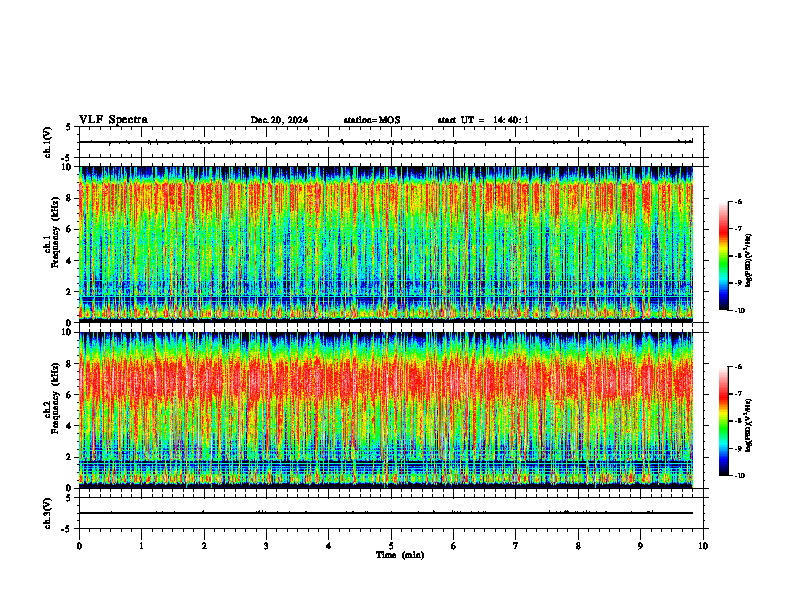Click the time axis tick label '5'
The width and height of the screenshot is (792, 612).
point(391,546)
